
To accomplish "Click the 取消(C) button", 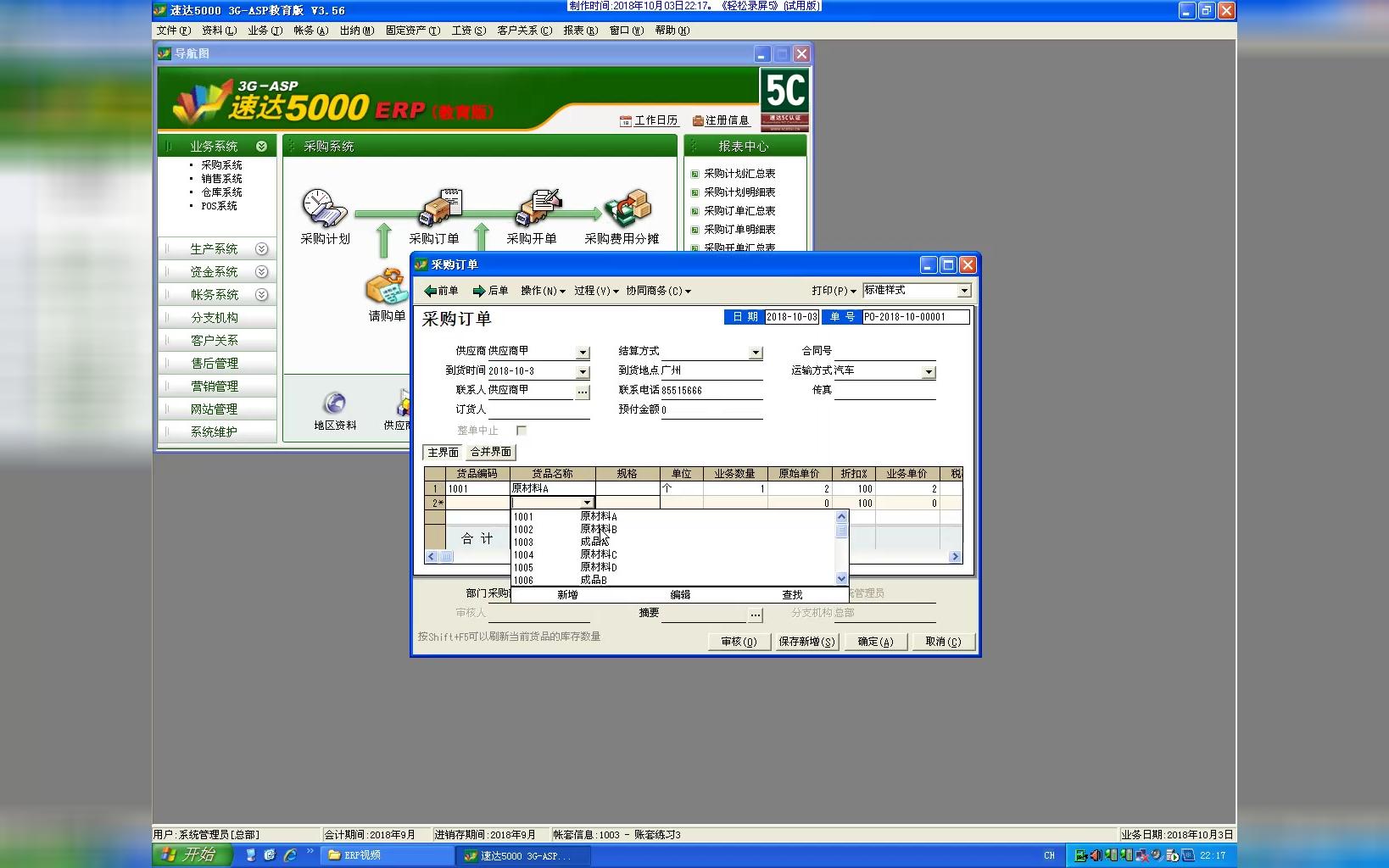I will (x=943, y=643).
